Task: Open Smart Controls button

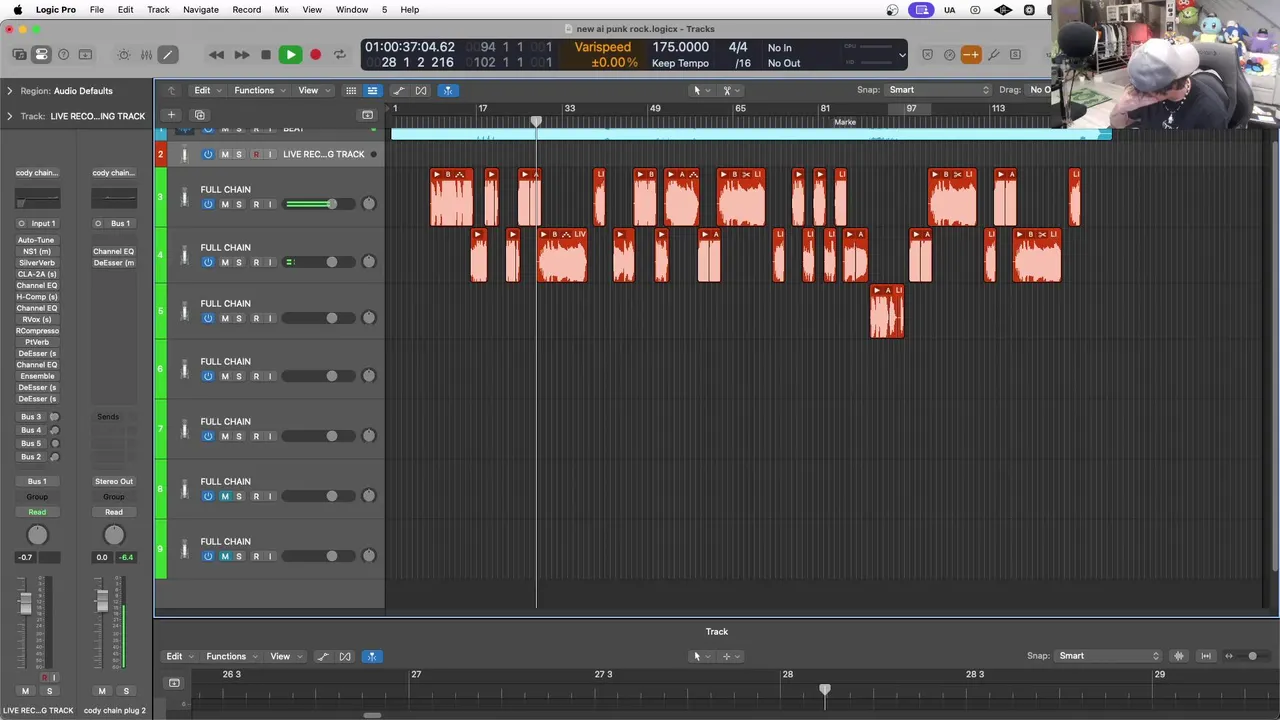Action: coord(124,55)
